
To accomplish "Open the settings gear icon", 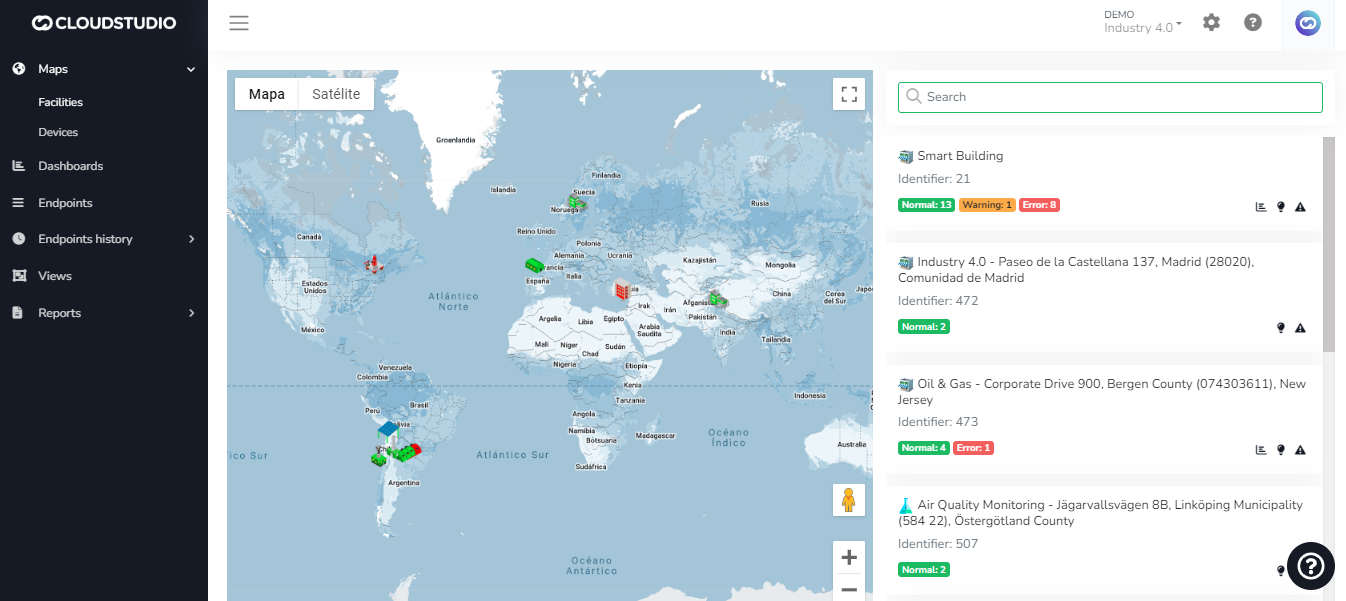I will pos(1211,22).
